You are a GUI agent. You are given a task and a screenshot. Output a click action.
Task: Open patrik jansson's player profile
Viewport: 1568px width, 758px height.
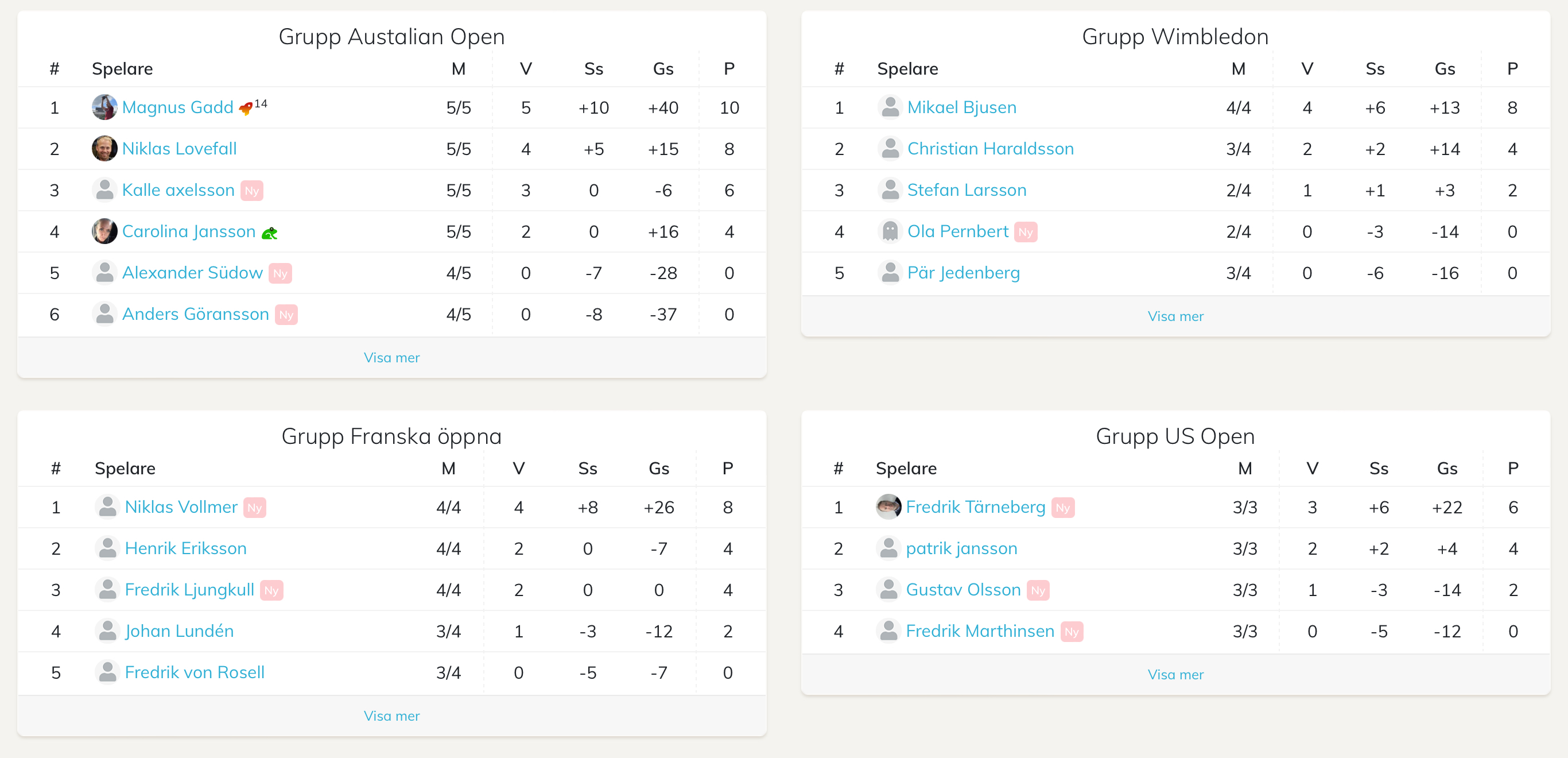pos(961,548)
